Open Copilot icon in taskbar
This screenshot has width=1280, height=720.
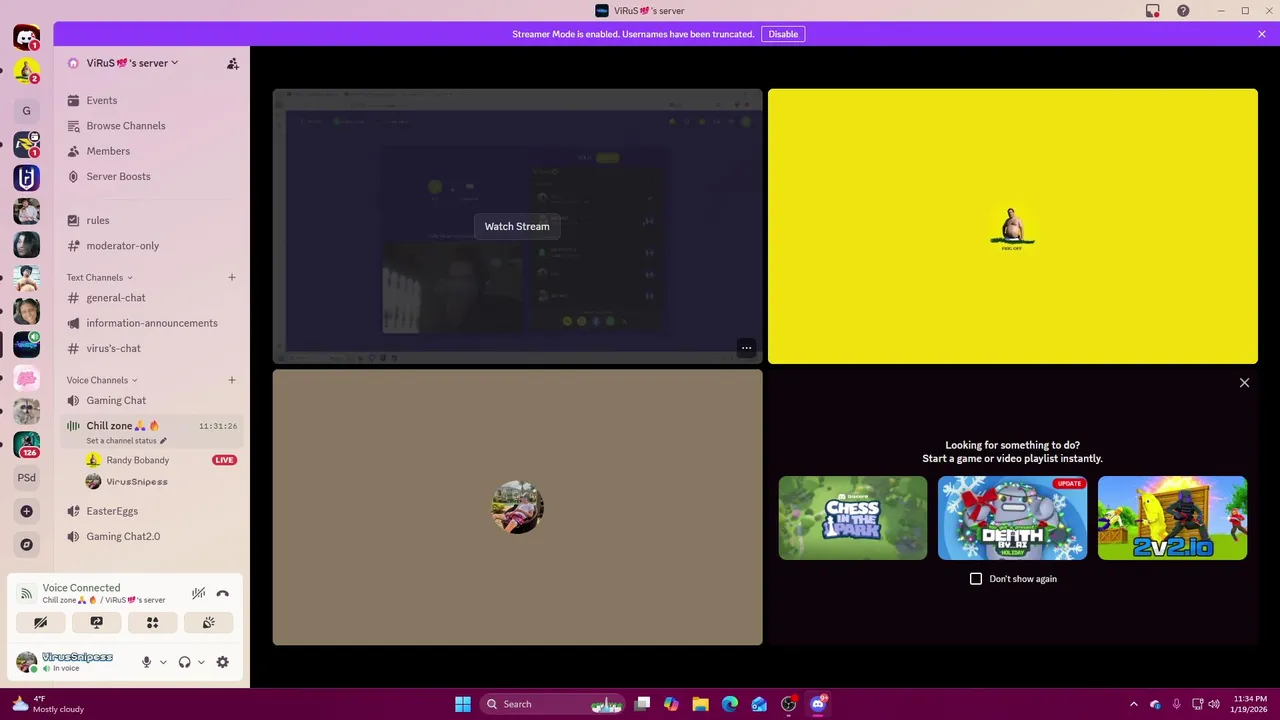671,704
